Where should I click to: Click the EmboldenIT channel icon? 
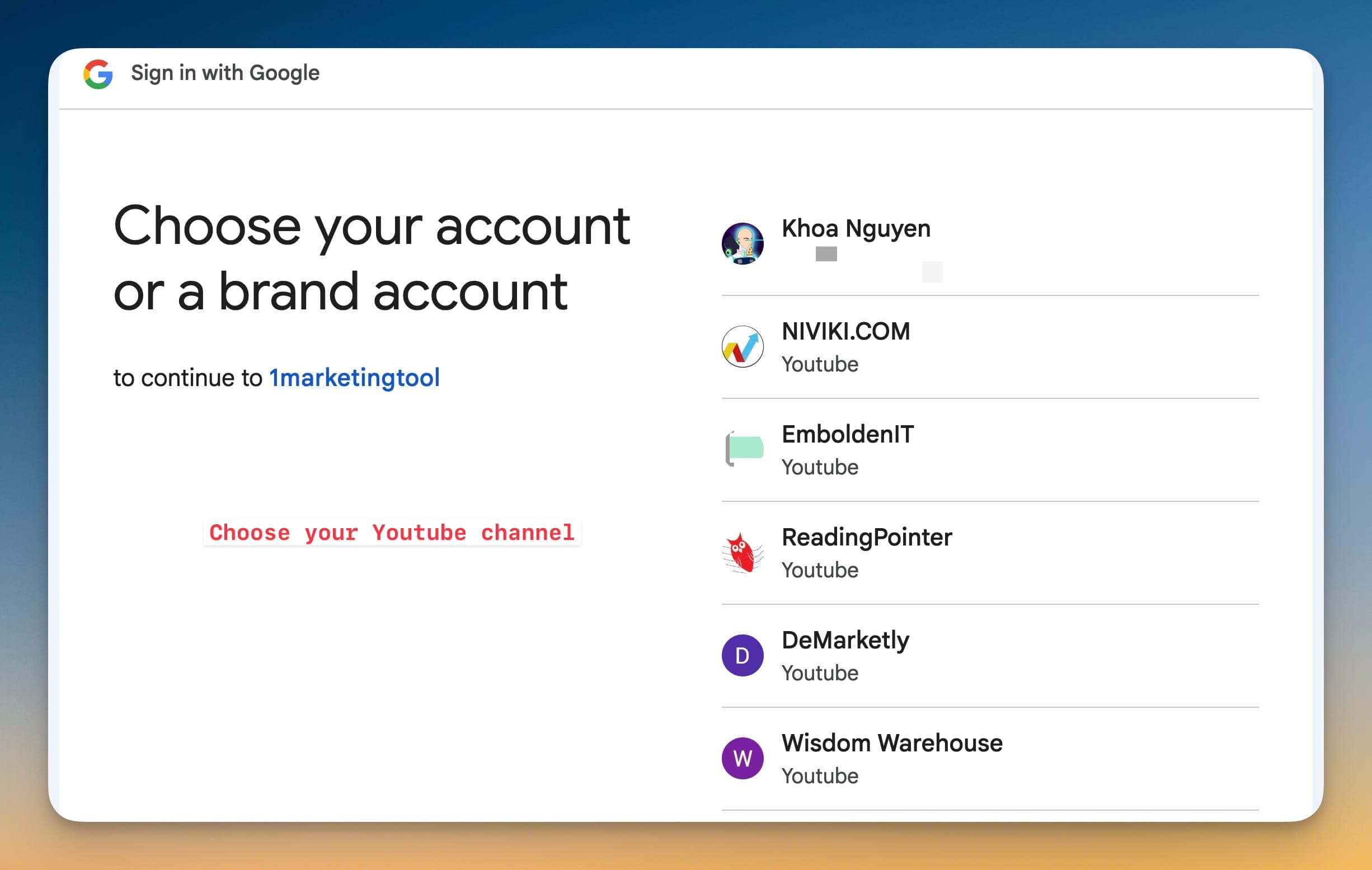744,449
